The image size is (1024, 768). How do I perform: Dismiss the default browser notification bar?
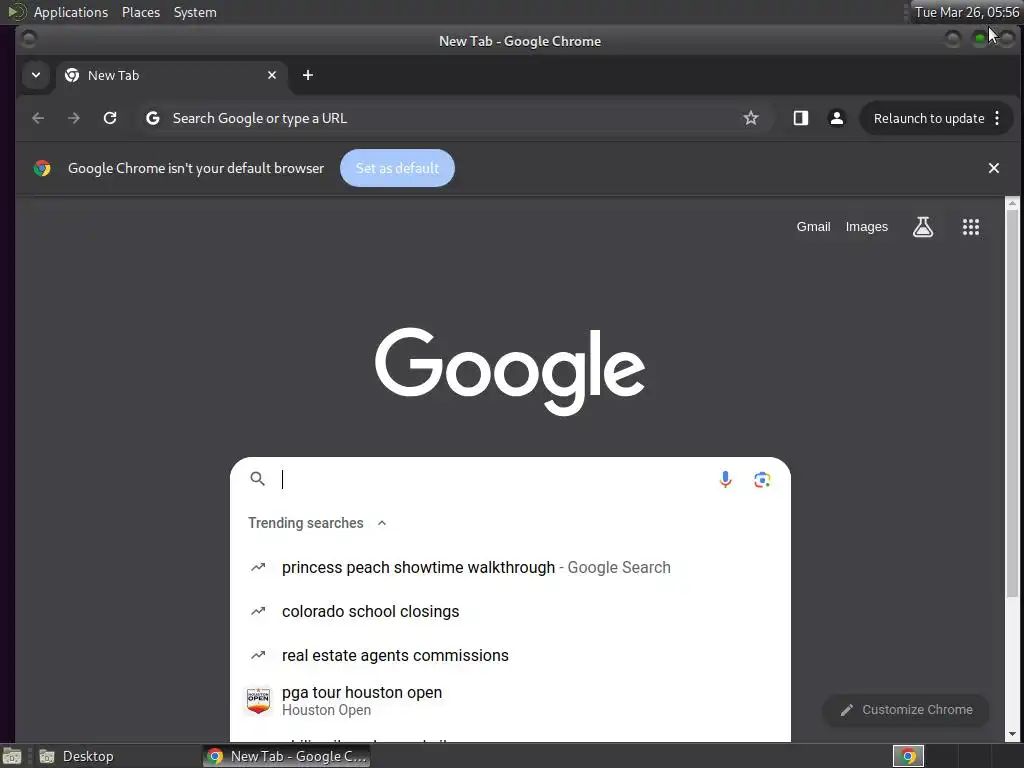point(994,168)
